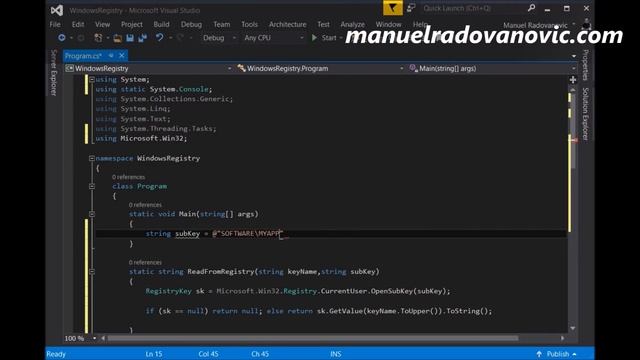640x360 pixels.
Task: Click the split editor plus icon
Action: coord(573,80)
